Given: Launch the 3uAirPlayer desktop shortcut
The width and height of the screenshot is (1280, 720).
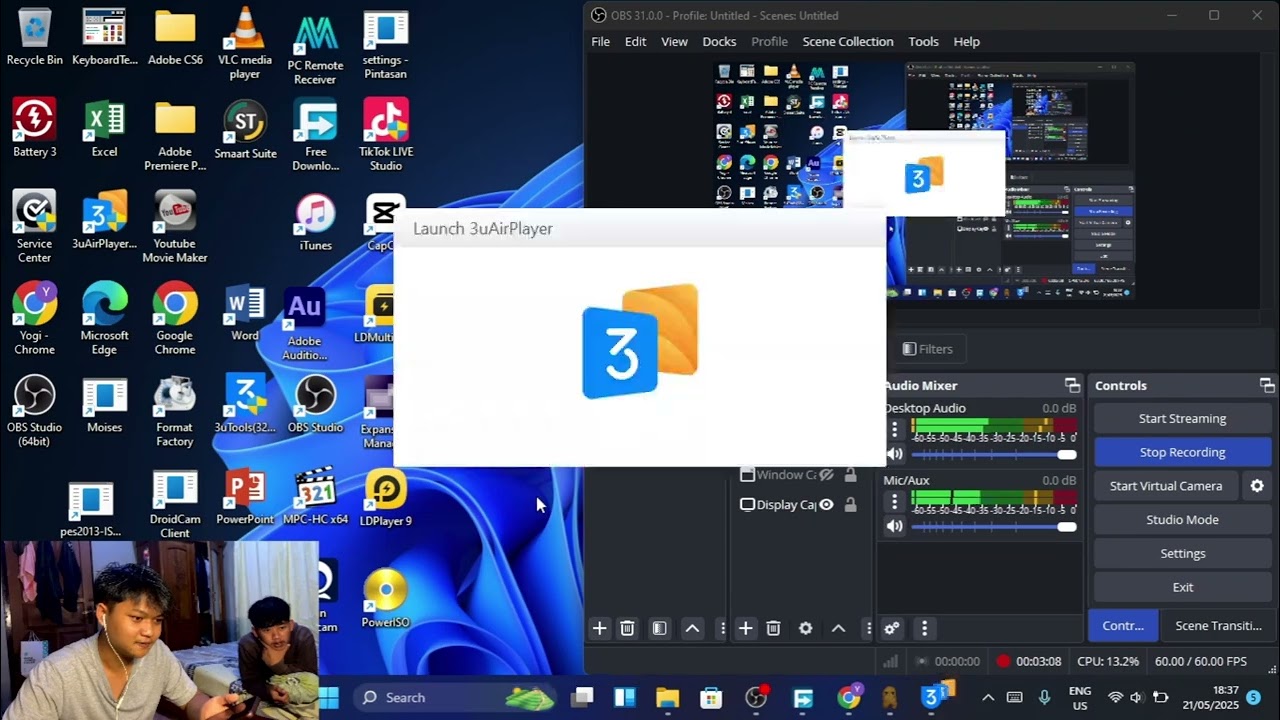Looking at the screenshot, I should coord(104,220).
